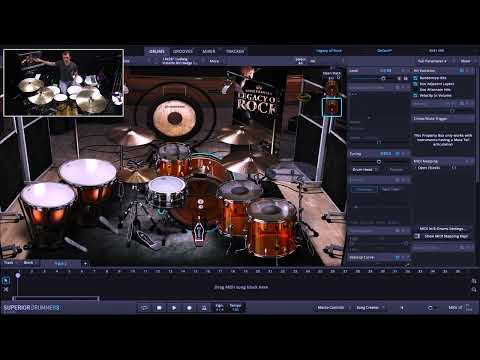
Task: Open the MIXER tab
Action: (209, 51)
